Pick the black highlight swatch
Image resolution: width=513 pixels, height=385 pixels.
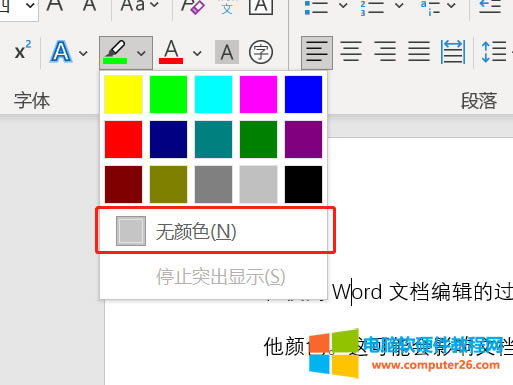coord(303,184)
